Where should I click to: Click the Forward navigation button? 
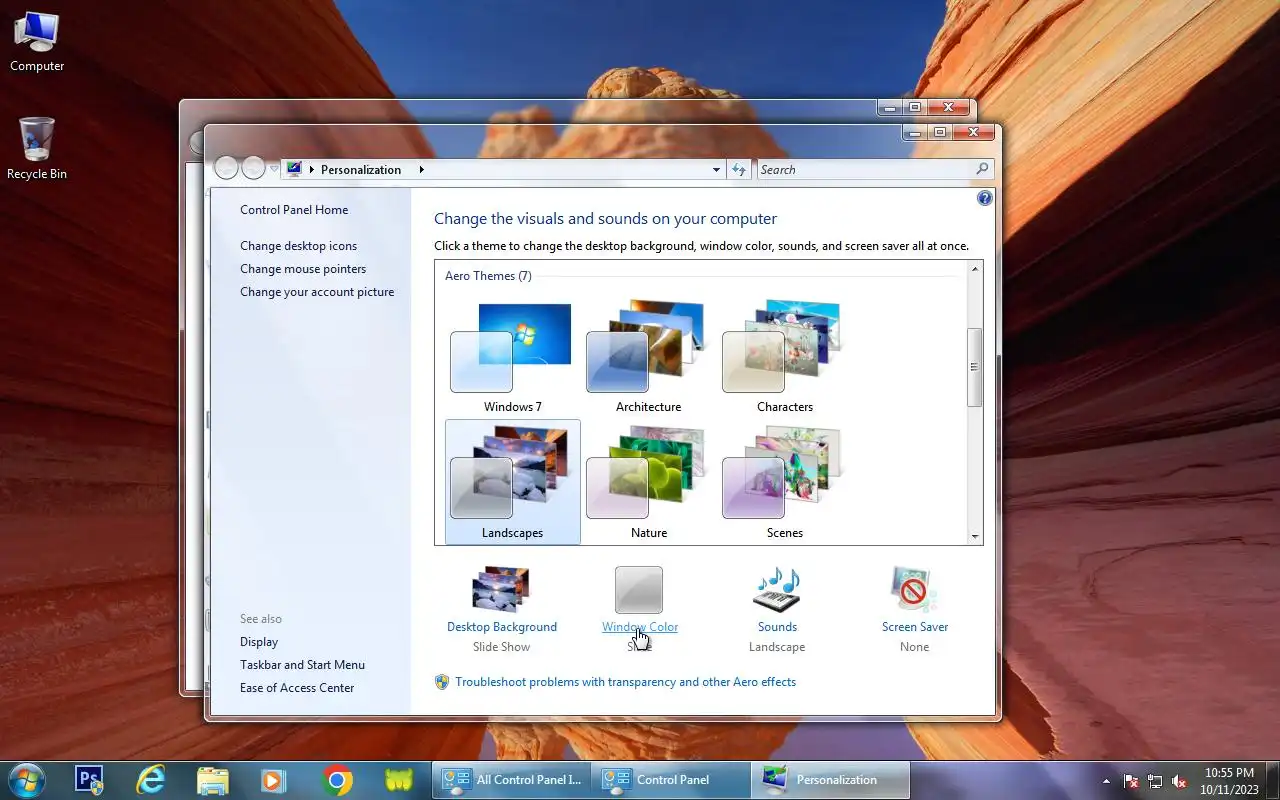point(254,168)
